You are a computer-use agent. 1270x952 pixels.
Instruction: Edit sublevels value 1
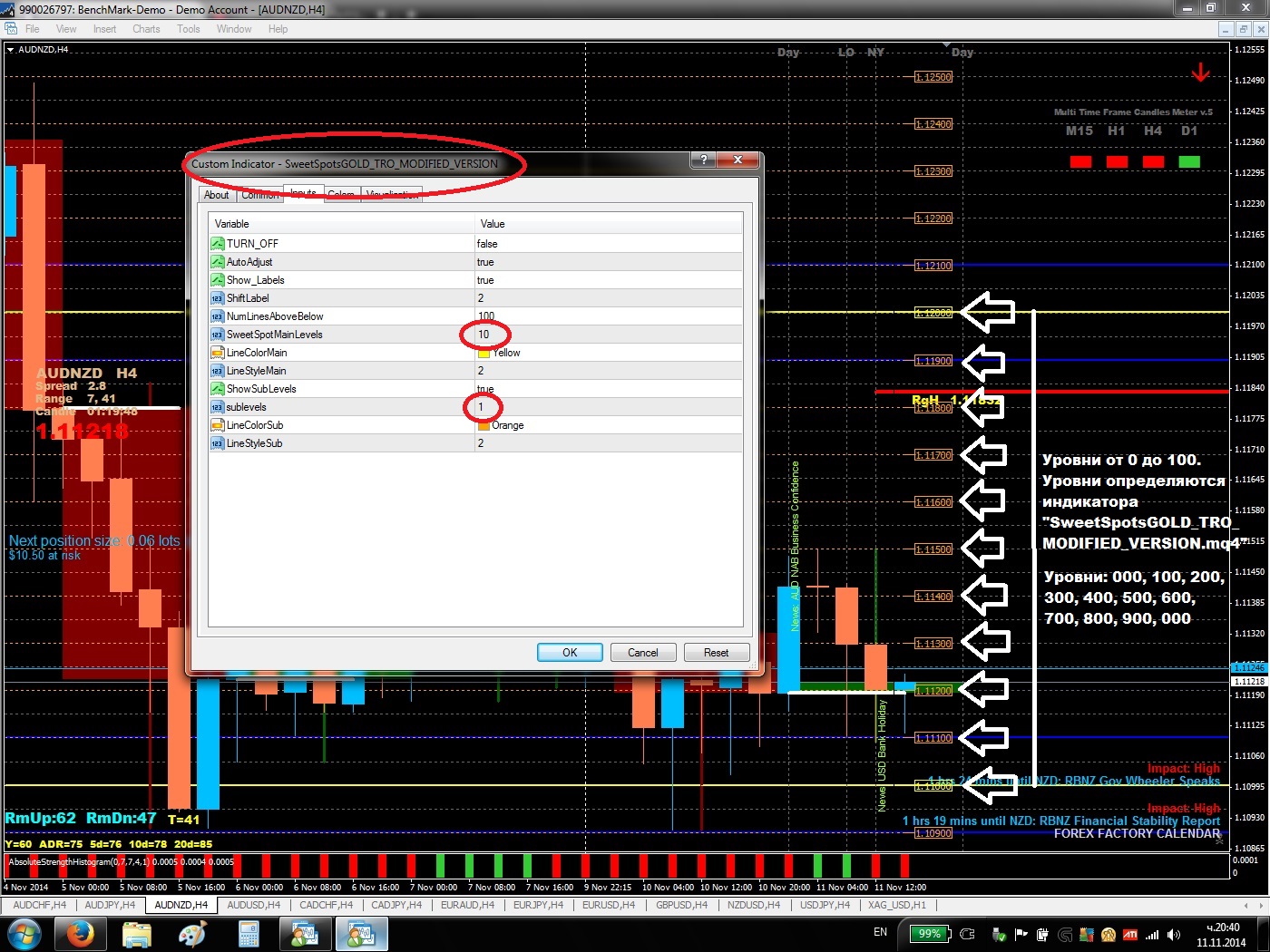point(609,406)
